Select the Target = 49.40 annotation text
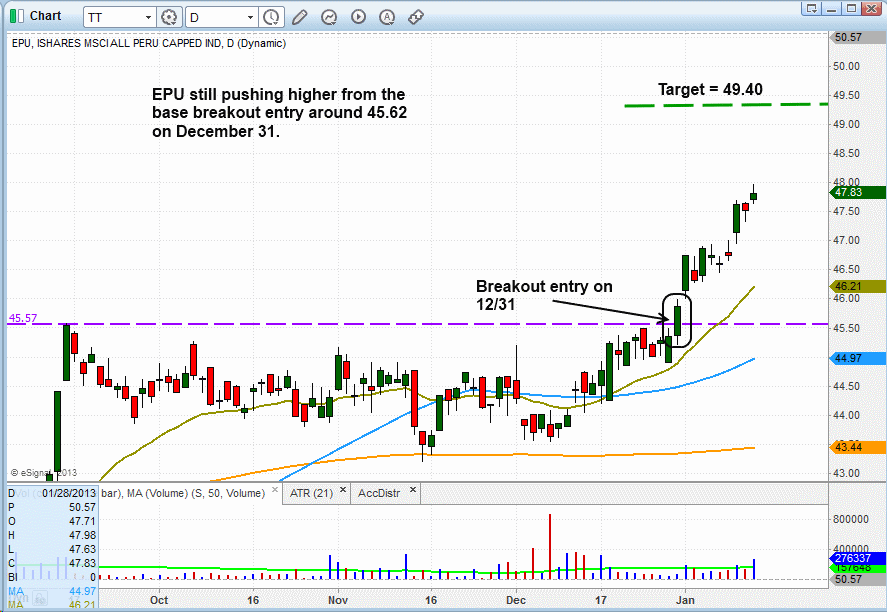The width and height of the screenshot is (887, 612). pyautogui.click(x=710, y=89)
